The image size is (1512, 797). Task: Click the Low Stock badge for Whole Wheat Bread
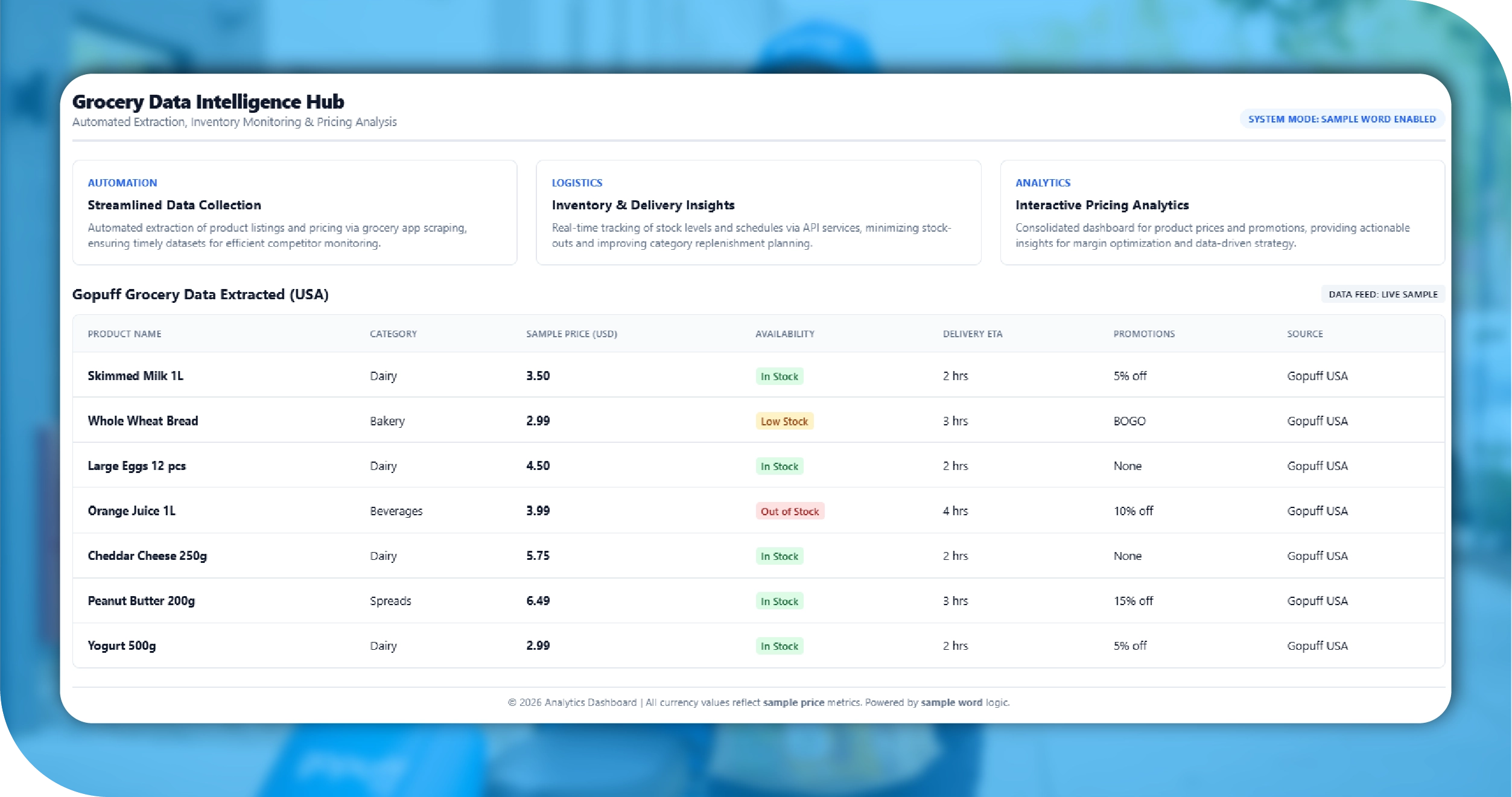coord(784,421)
